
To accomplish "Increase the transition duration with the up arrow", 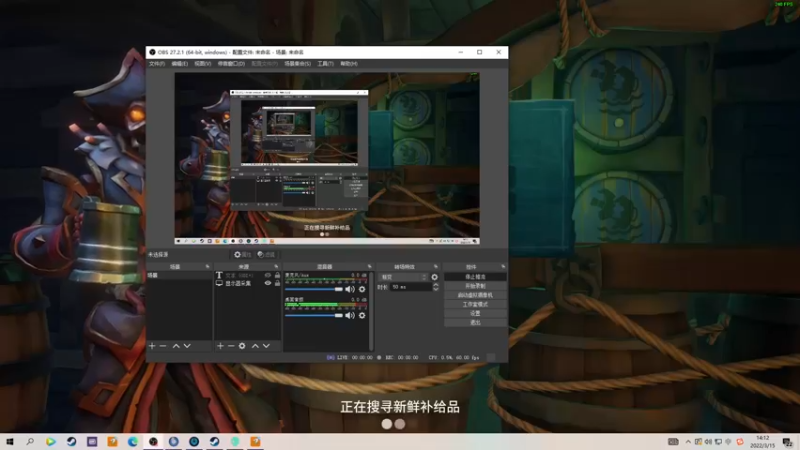I will click(x=436, y=285).
